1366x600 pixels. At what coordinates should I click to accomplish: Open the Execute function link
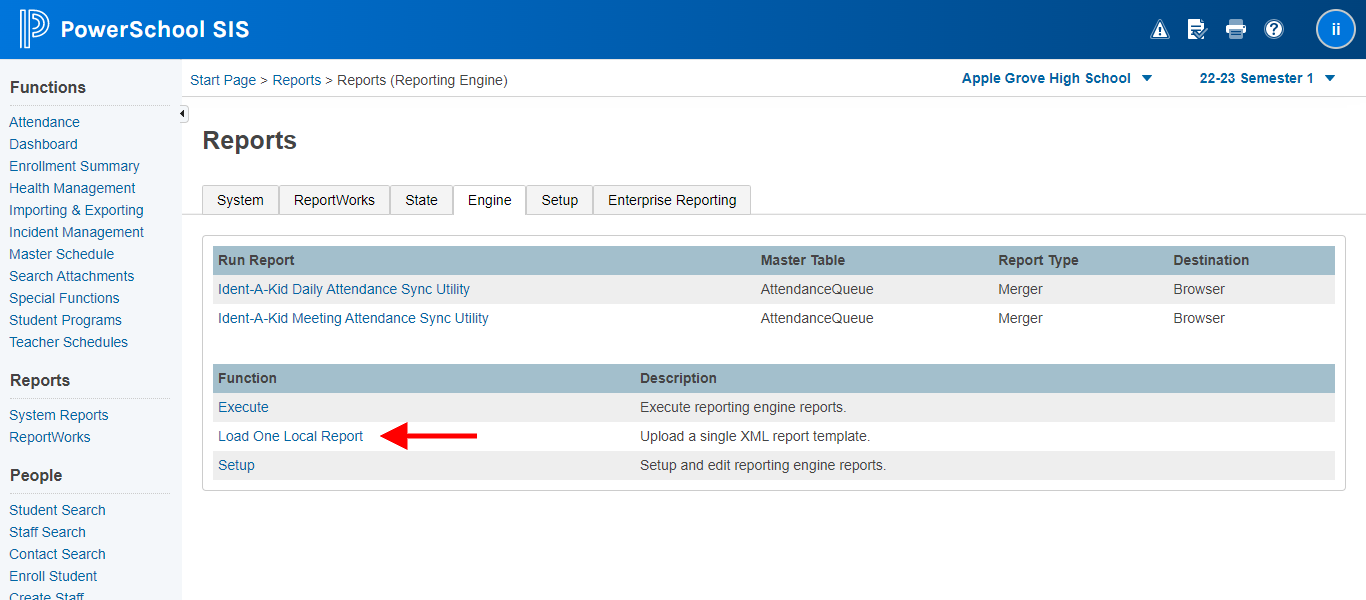[x=243, y=407]
